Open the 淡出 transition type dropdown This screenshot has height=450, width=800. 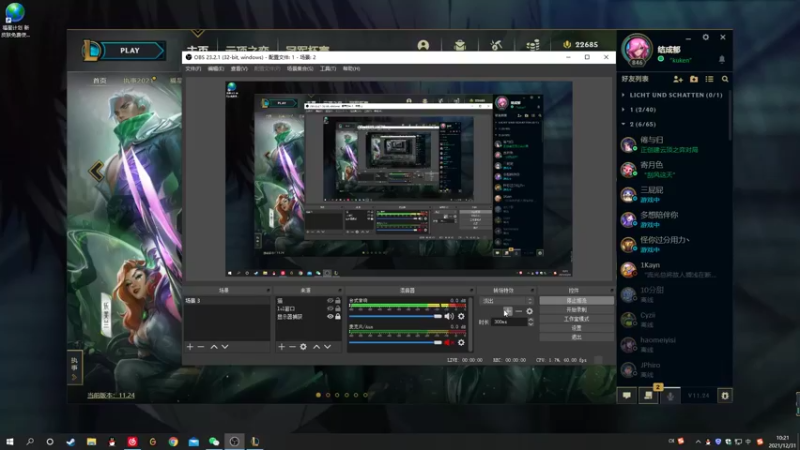[506, 301]
